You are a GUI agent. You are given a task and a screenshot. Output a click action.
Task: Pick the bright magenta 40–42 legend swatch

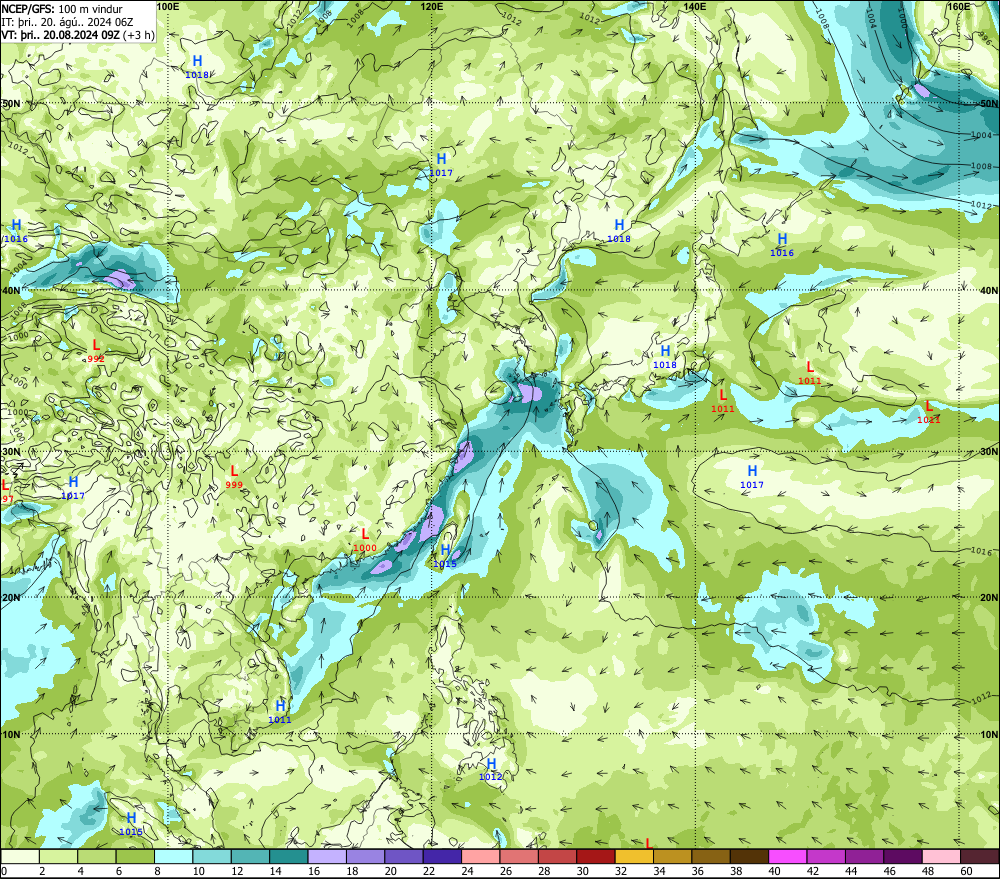788,857
